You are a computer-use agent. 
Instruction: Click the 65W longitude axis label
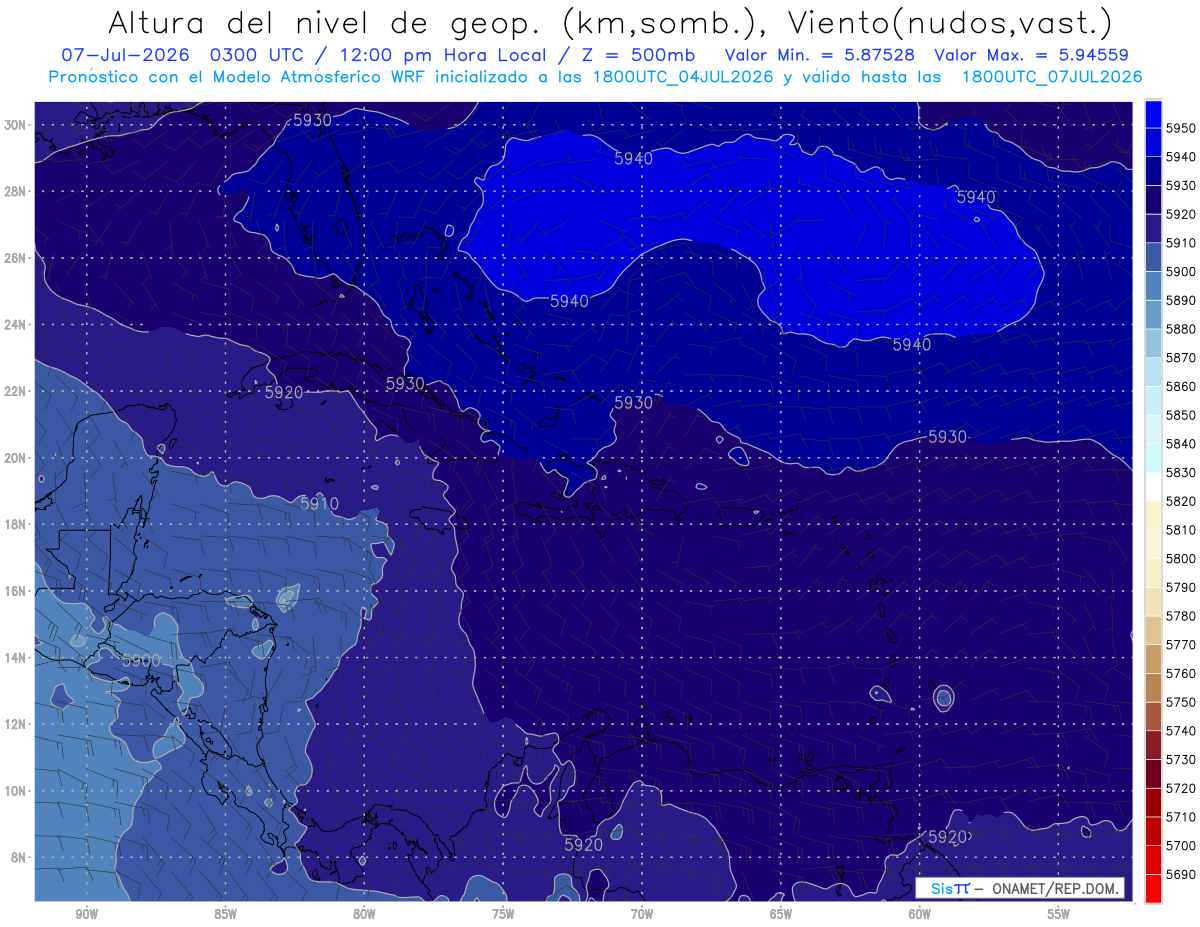(781, 914)
